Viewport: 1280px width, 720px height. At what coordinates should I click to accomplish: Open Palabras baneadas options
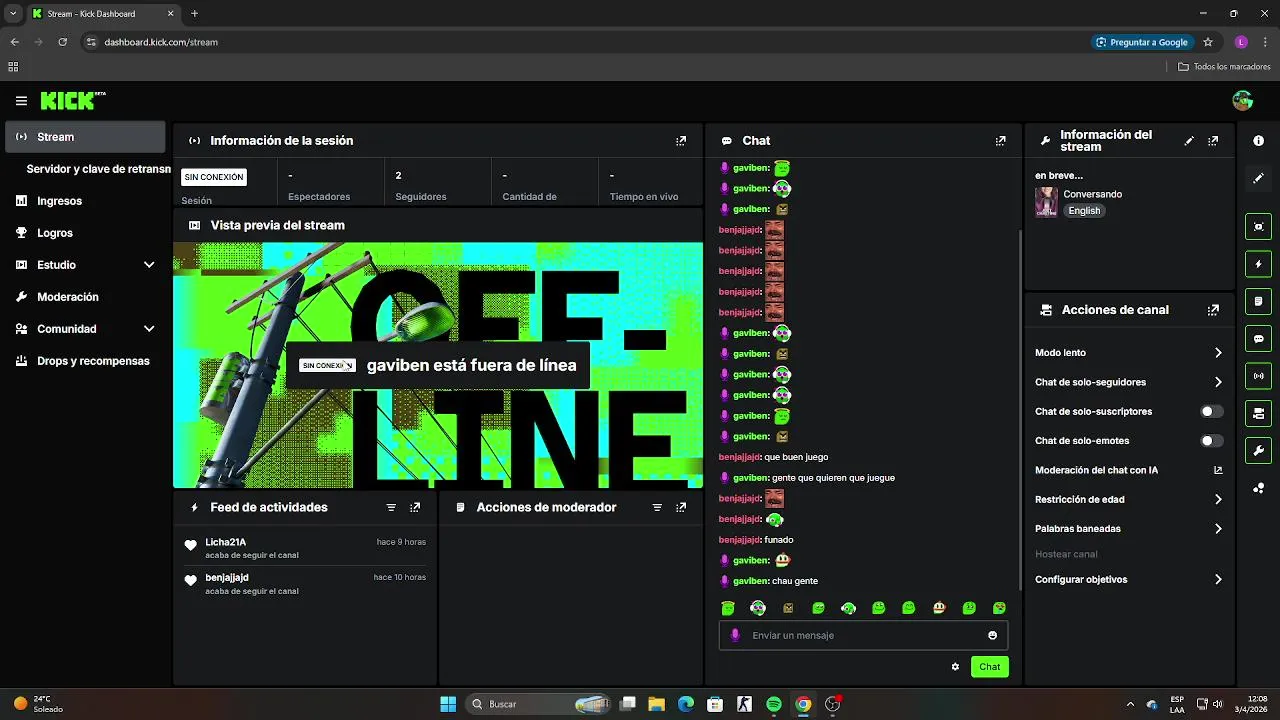(1129, 528)
